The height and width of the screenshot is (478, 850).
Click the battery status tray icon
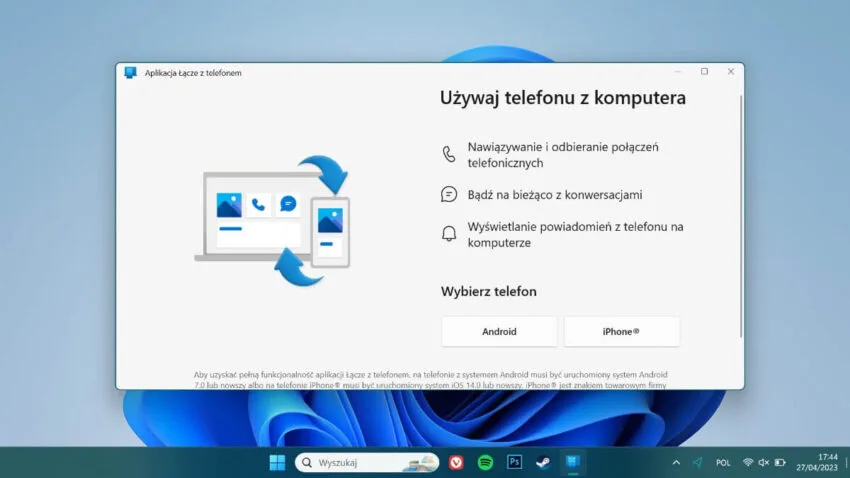(x=780, y=462)
